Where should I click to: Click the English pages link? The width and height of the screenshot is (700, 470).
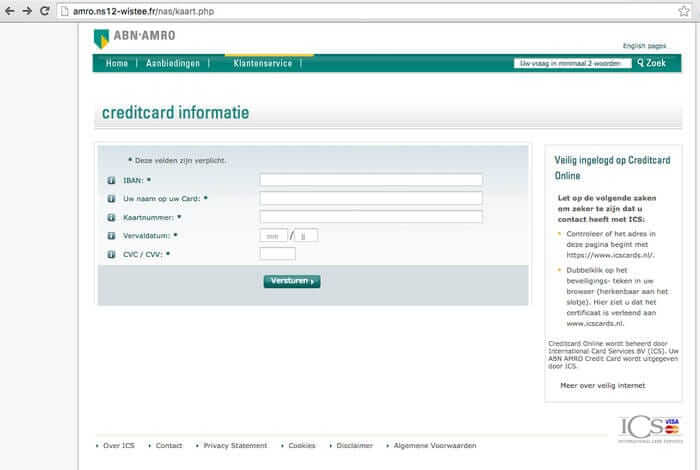tap(644, 46)
